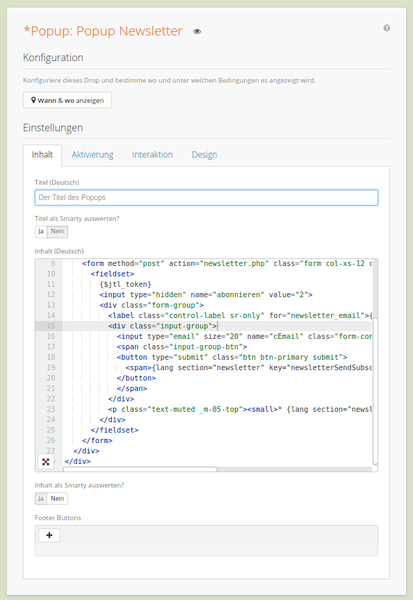Focus the Titel (Deutsch) input field
This screenshot has width=413, height=600.
pyautogui.click(x=206, y=197)
